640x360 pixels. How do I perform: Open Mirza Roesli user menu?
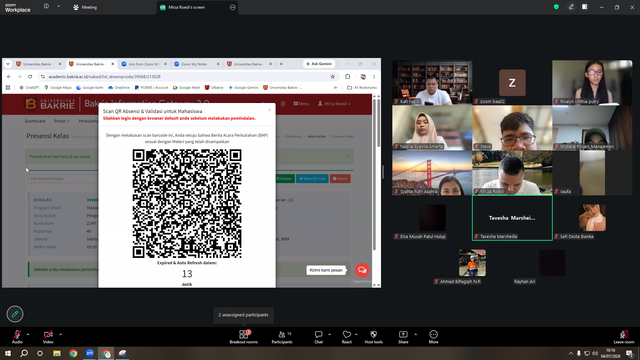[334, 104]
